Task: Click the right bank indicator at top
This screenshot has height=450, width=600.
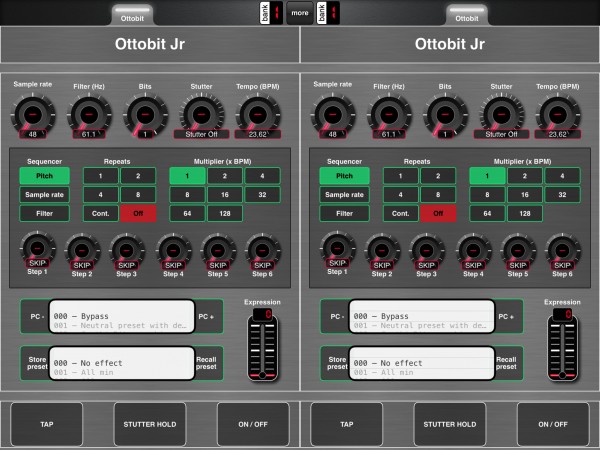Action: coord(328,13)
